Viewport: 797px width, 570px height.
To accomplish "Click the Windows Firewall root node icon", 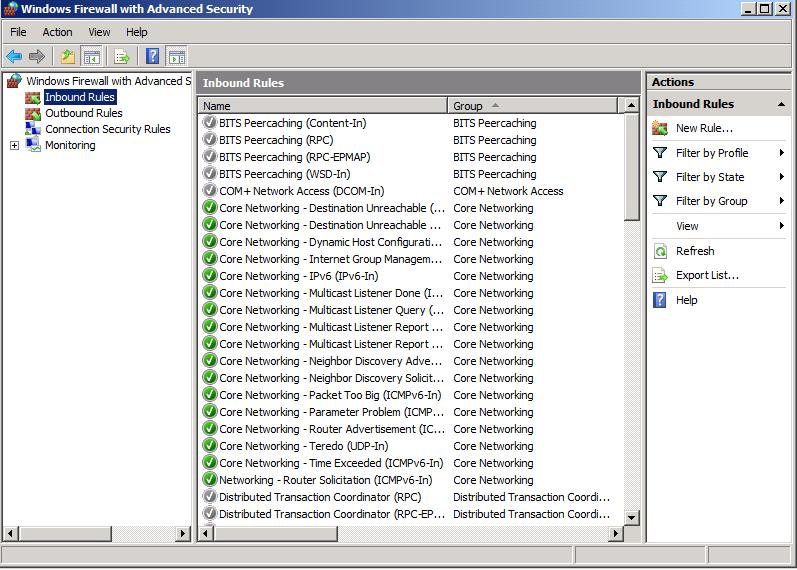I will point(14,81).
